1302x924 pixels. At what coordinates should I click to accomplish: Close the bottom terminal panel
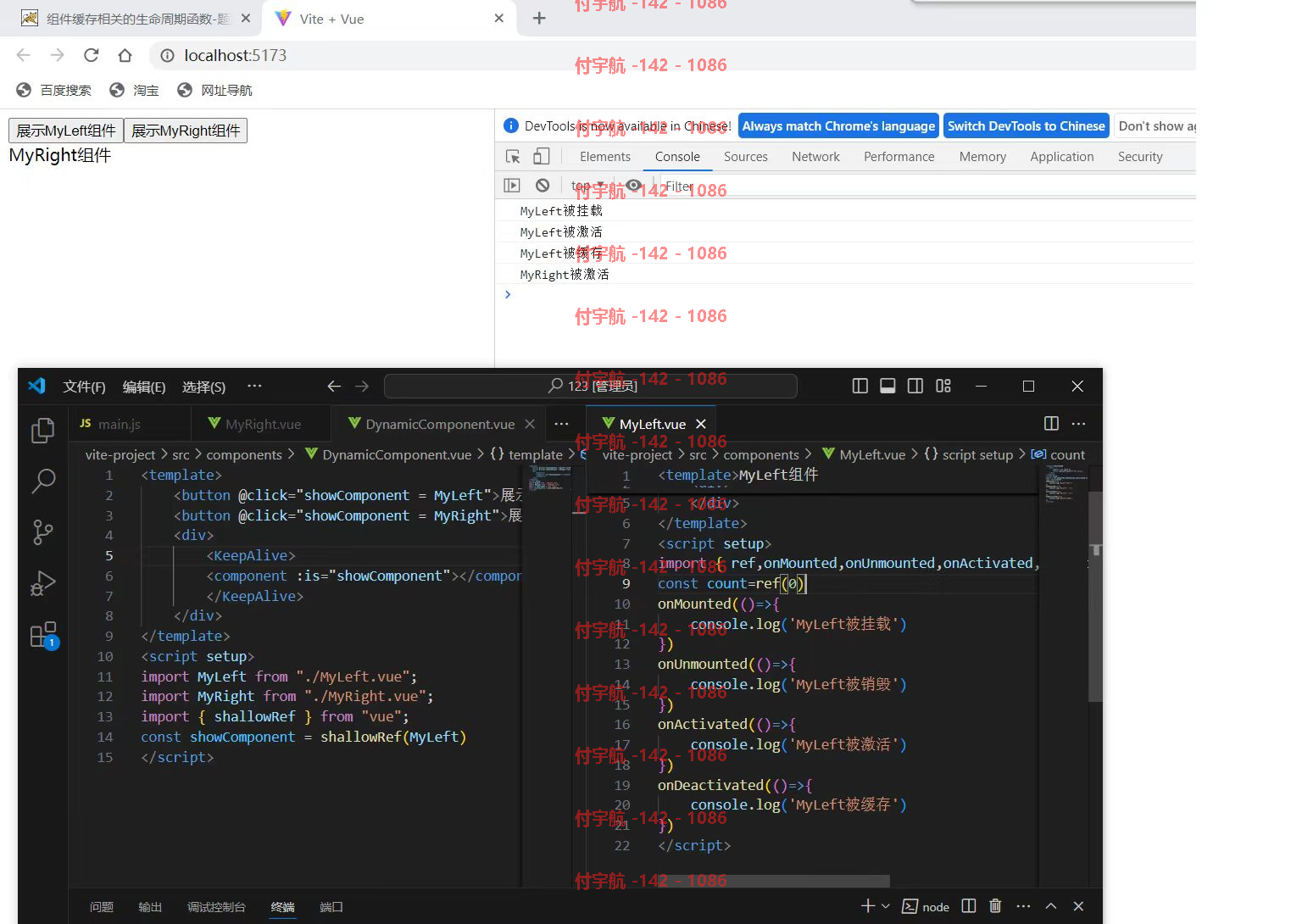point(1078,906)
